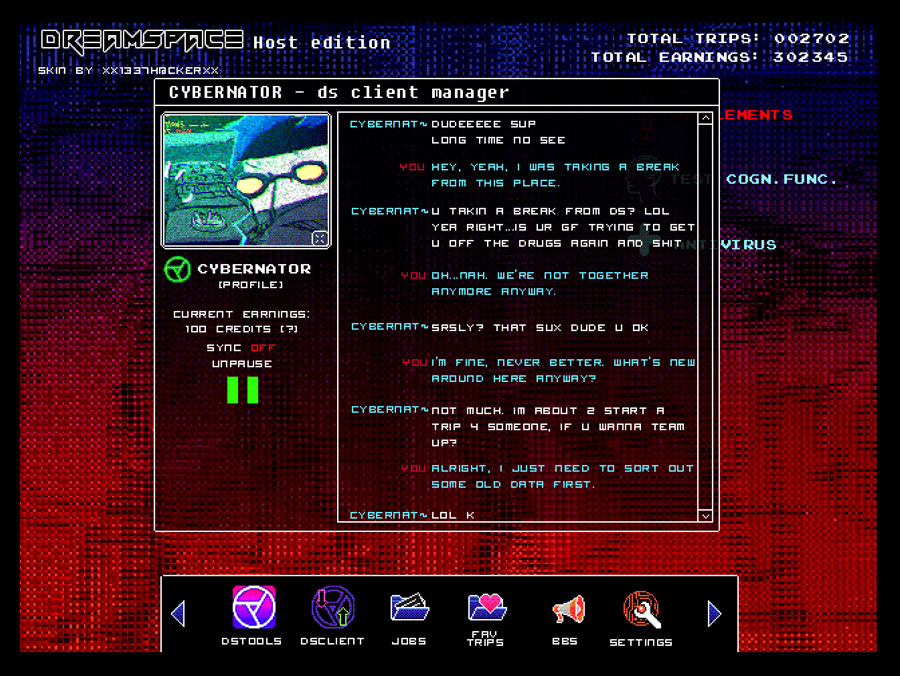Viewport: 900px width, 676px height.
Task: Open SETTINGS wrench icon in dock
Action: click(x=641, y=610)
